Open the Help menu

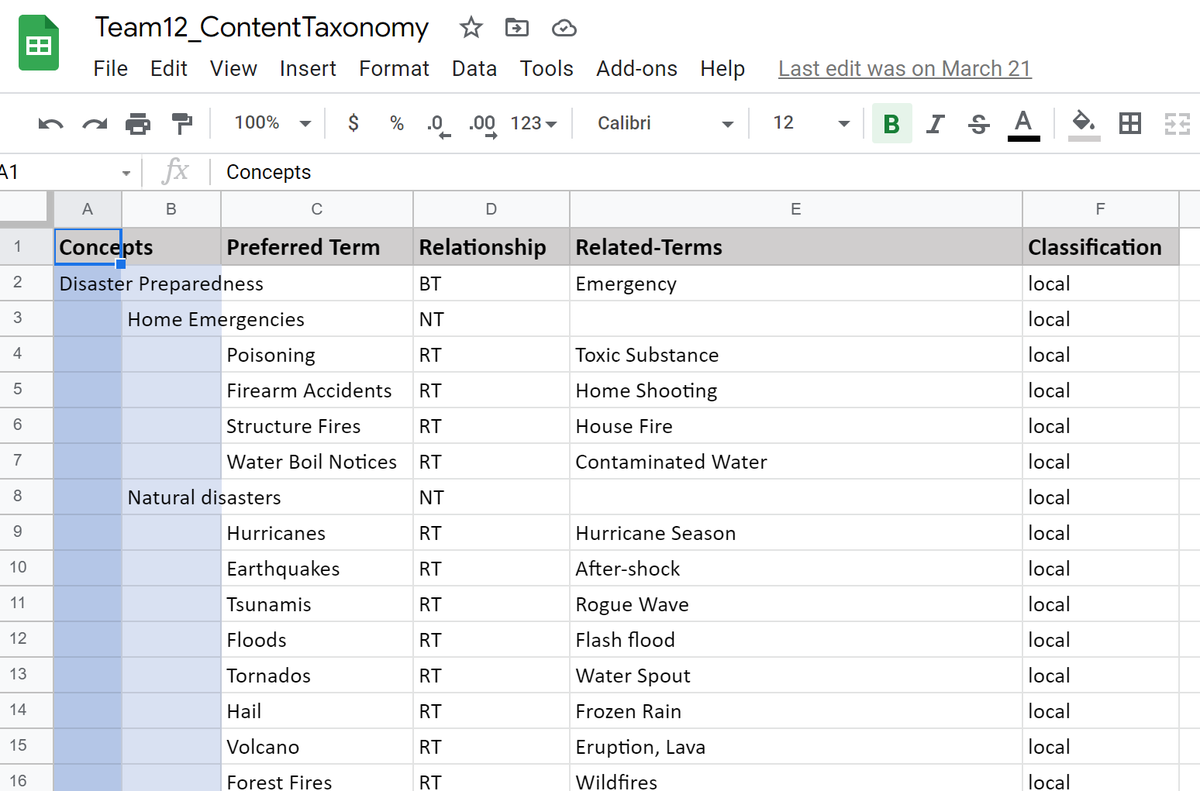(x=722, y=69)
